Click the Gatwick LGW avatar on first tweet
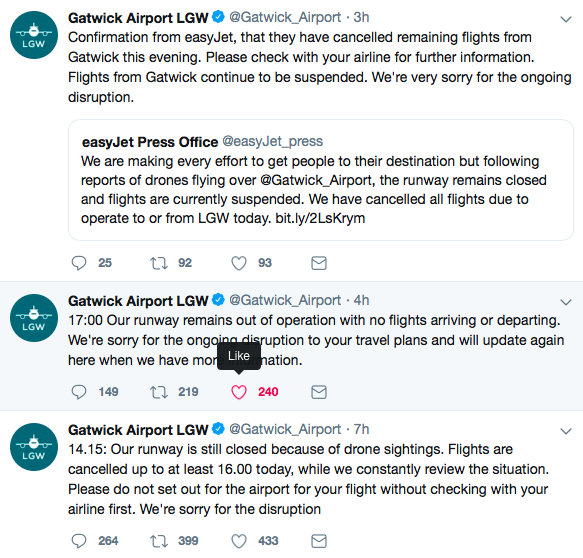 34,35
